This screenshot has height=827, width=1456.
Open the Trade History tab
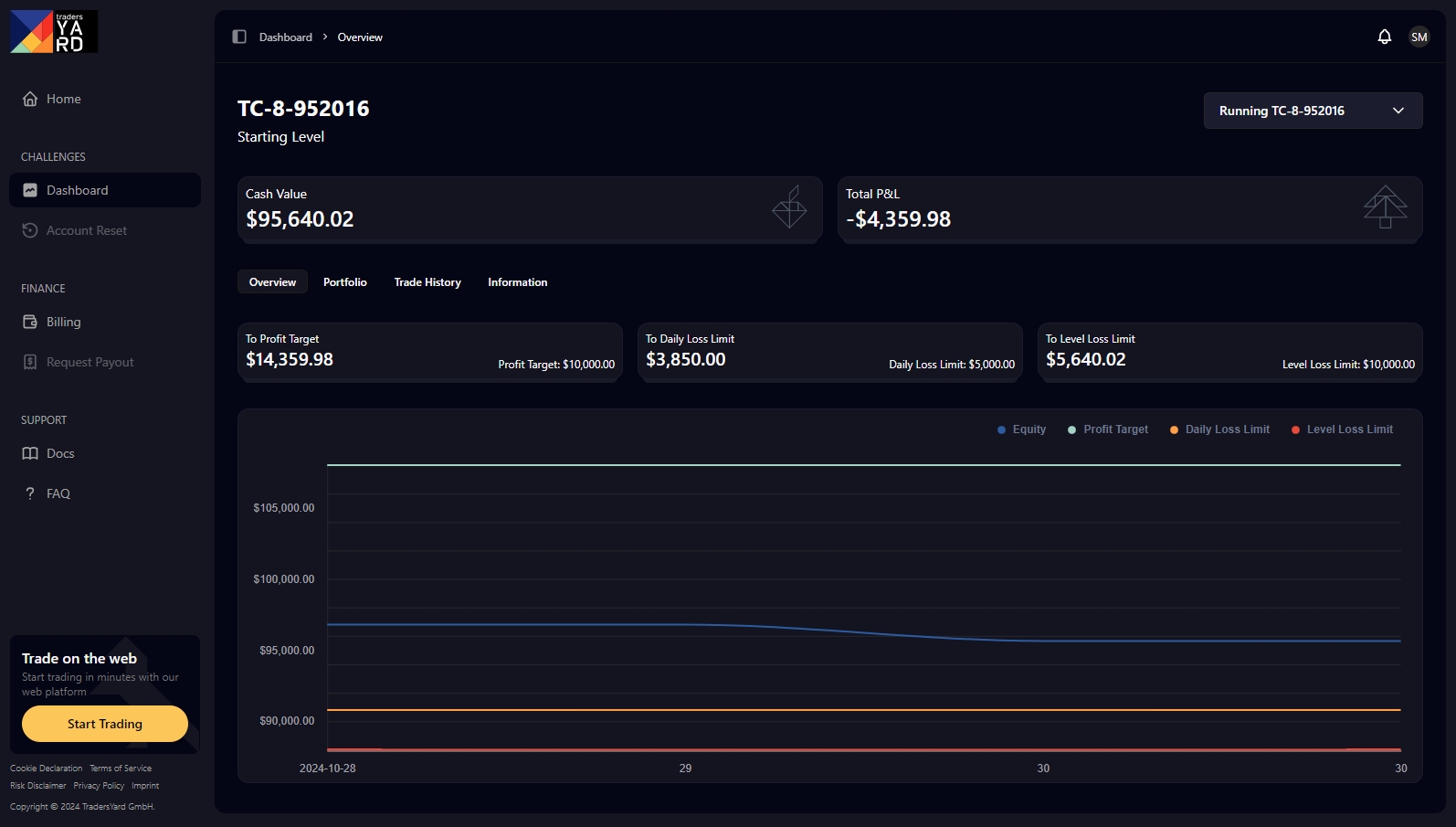click(x=427, y=282)
